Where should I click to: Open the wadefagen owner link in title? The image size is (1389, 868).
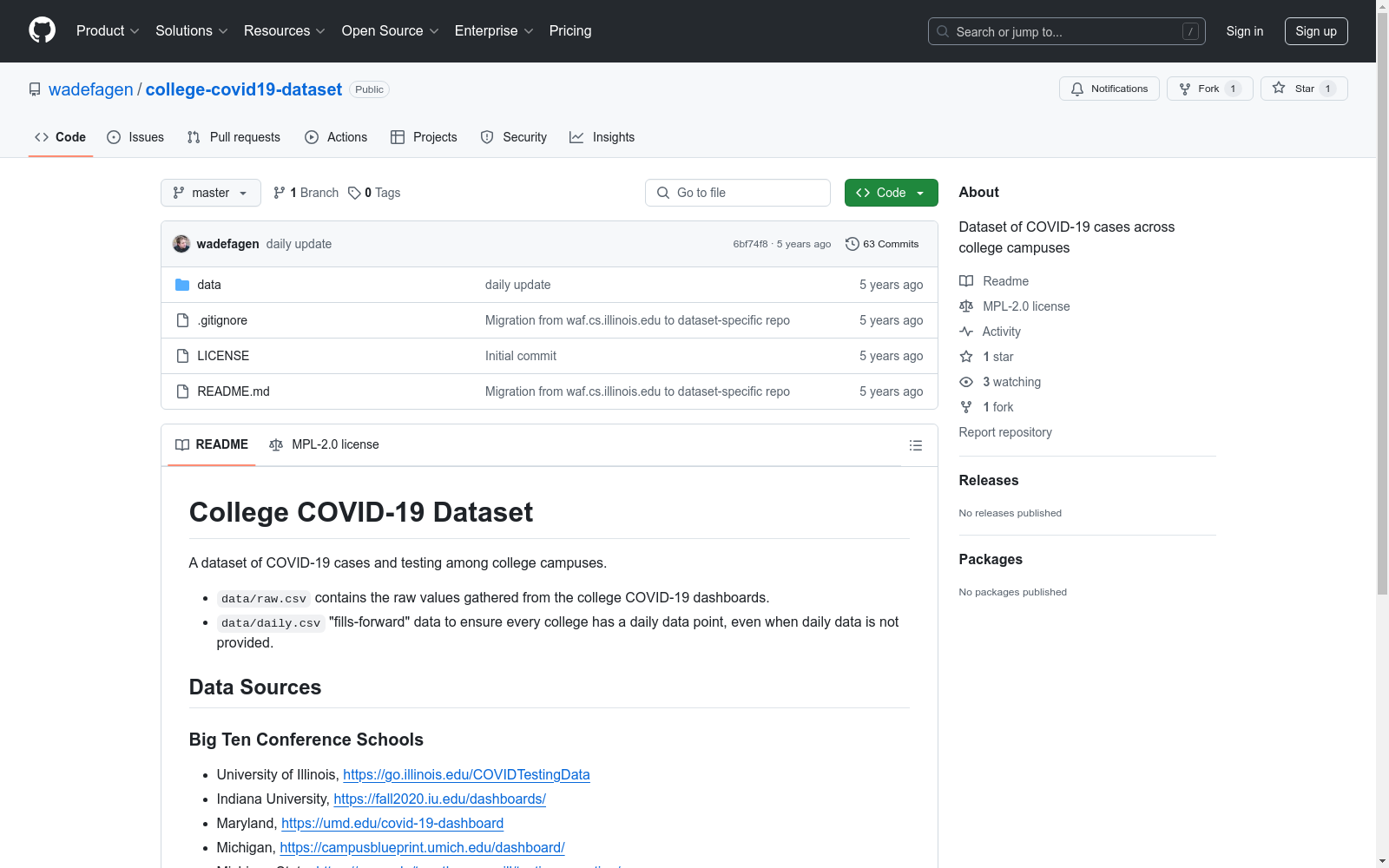tap(91, 89)
